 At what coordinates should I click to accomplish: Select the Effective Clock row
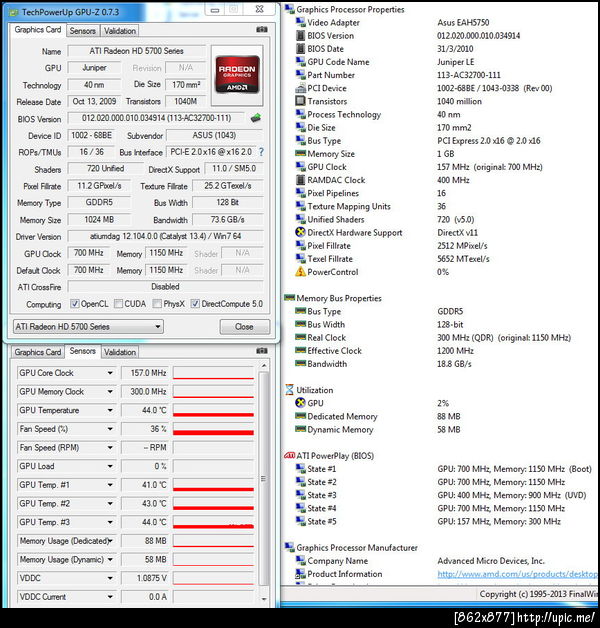click(x=385, y=350)
